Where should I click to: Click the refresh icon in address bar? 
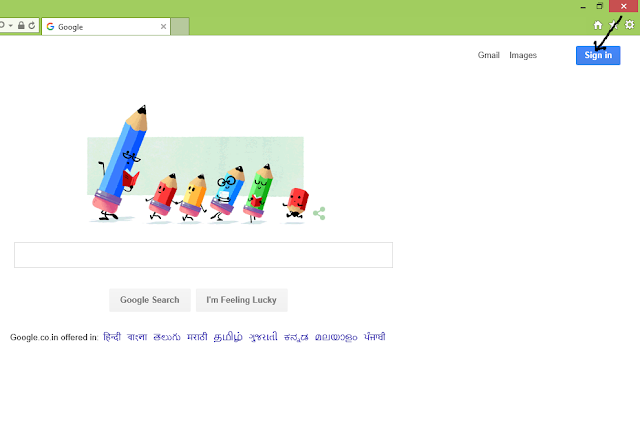pyautogui.click(x=32, y=25)
